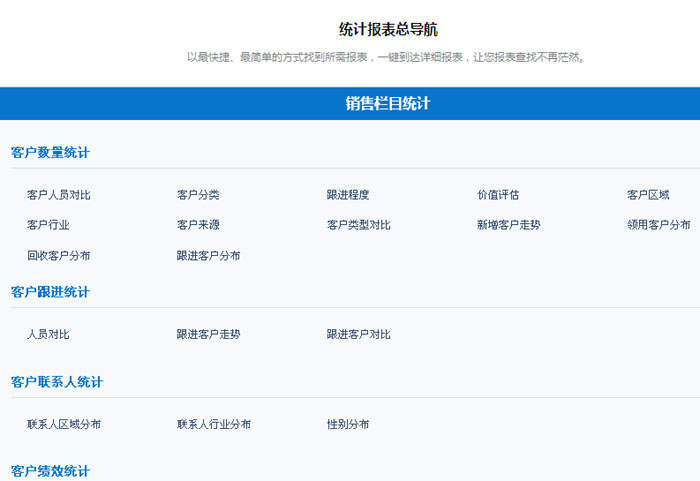Open the 价值评估 report

(498, 195)
